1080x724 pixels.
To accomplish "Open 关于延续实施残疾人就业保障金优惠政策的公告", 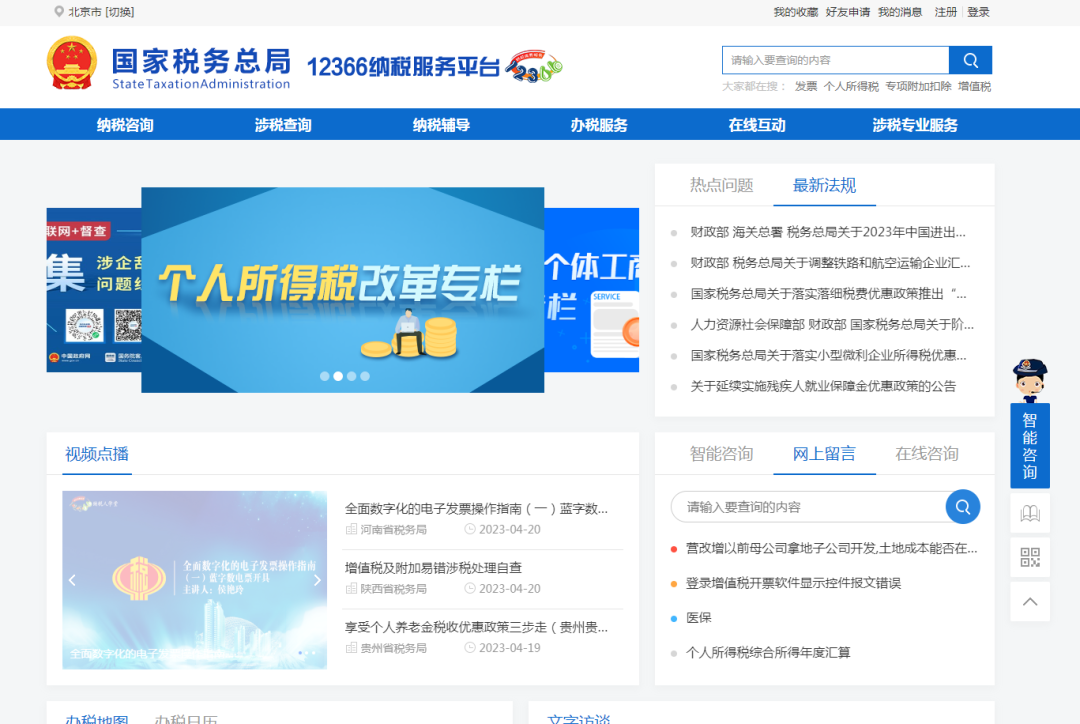I will click(823, 386).
